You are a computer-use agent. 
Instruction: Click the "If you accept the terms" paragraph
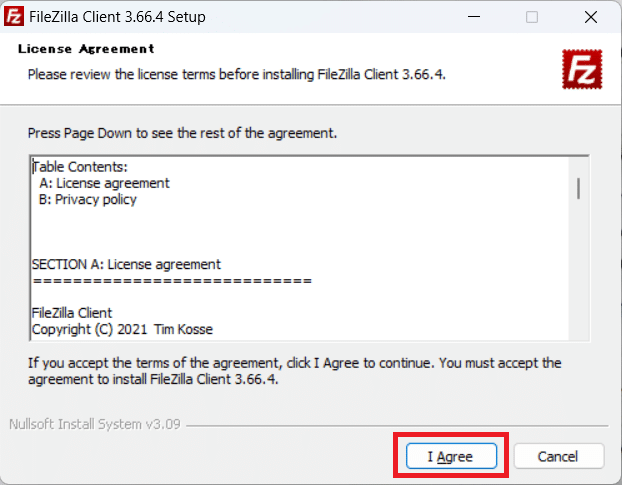click(x=294, y=370)
